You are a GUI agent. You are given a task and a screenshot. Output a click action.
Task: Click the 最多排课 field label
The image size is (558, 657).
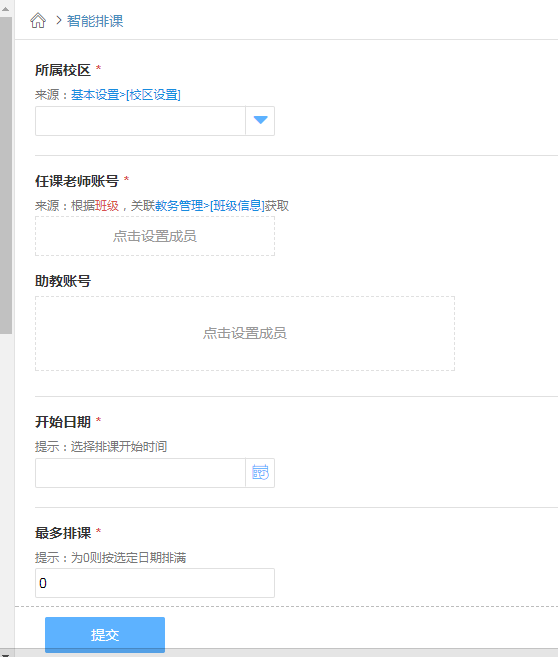63,533
